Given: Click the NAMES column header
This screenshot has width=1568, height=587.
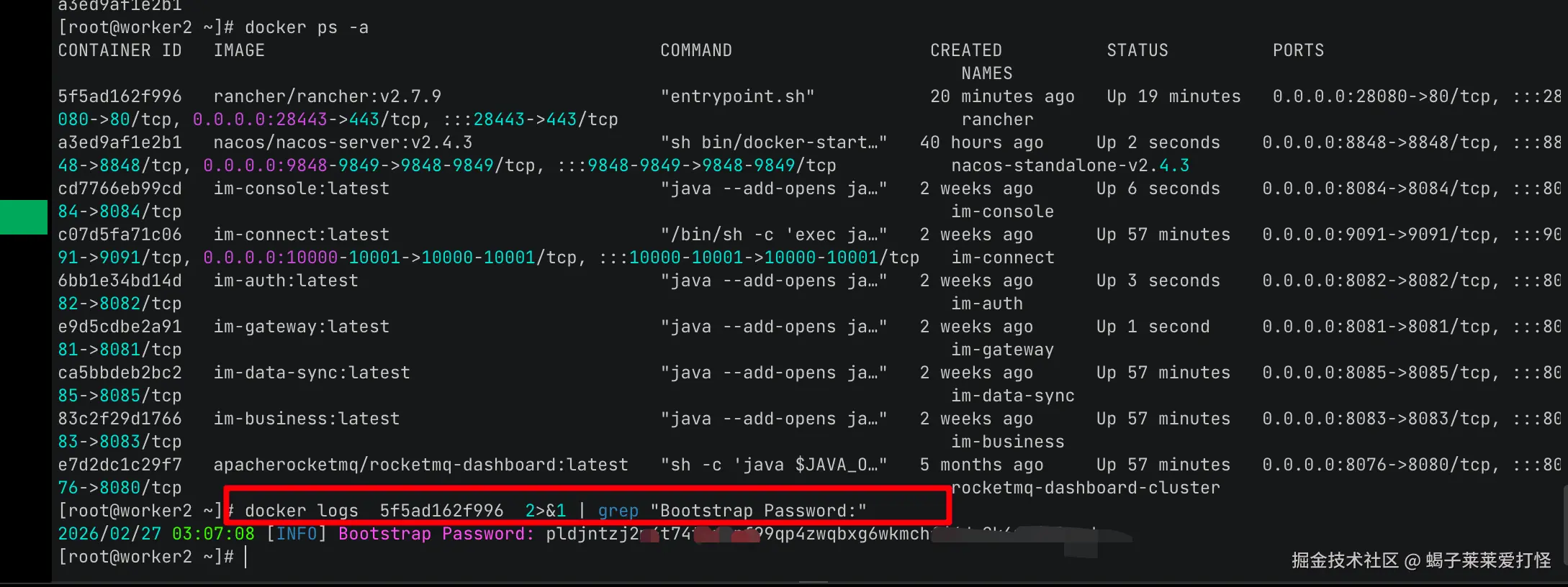Looking at the screenshot, I should point(987,73).
